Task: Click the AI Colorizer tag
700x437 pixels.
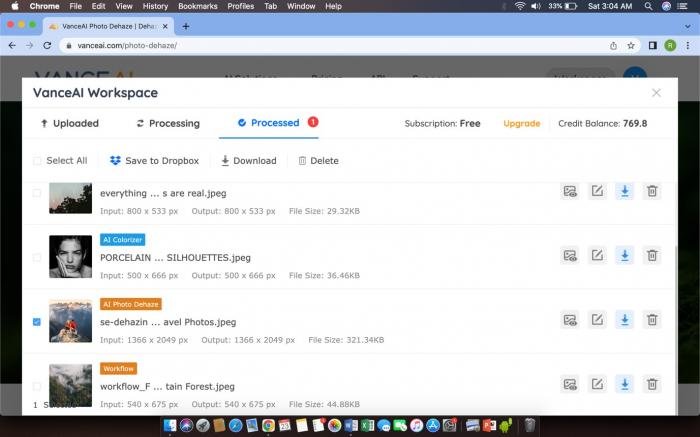Action: (122, 240)
